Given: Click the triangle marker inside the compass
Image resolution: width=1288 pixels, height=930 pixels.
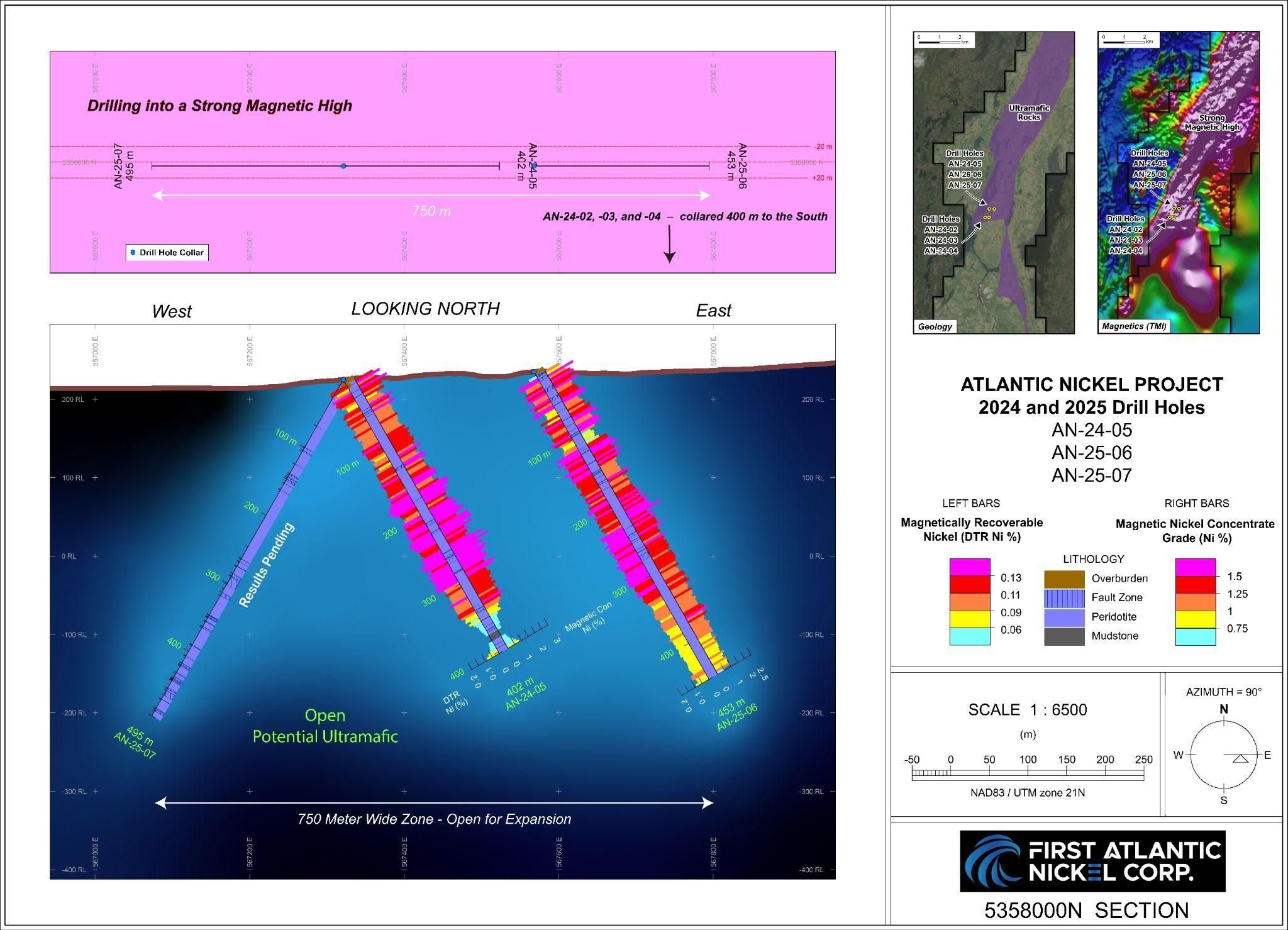Looking at the screenshot, I should tap(1240, 759).
